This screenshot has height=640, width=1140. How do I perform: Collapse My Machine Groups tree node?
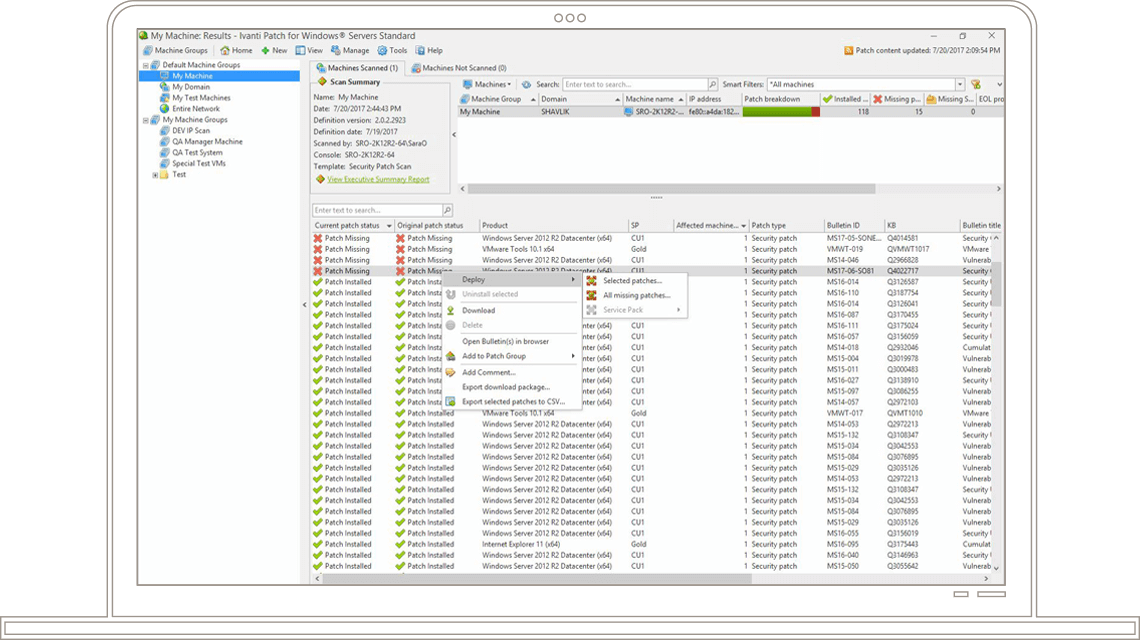(x=145, y=120)
